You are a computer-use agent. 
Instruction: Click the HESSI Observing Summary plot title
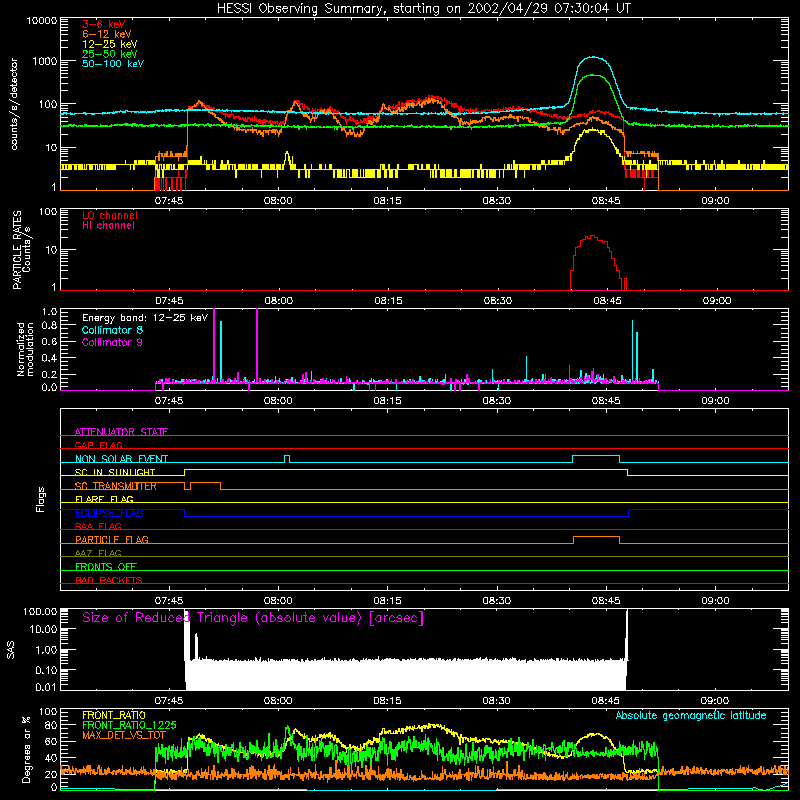pyautogui.click(x=423, y=9)
